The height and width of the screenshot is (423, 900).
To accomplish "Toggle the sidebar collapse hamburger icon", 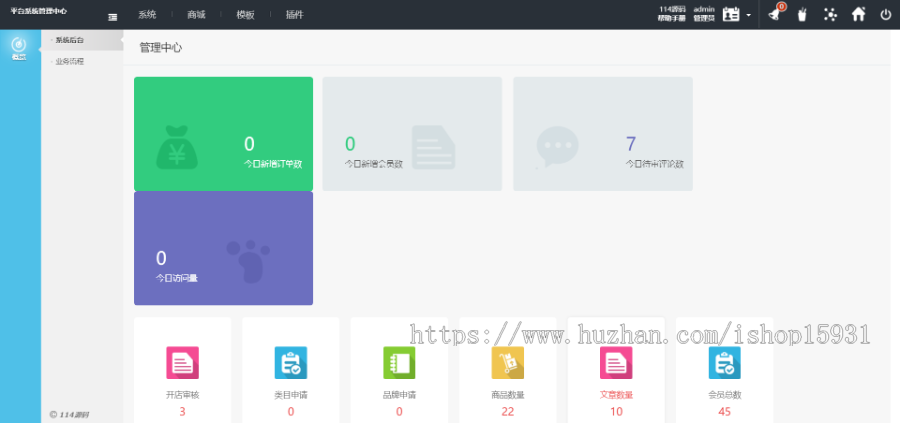I will click(x=112, y=17).
